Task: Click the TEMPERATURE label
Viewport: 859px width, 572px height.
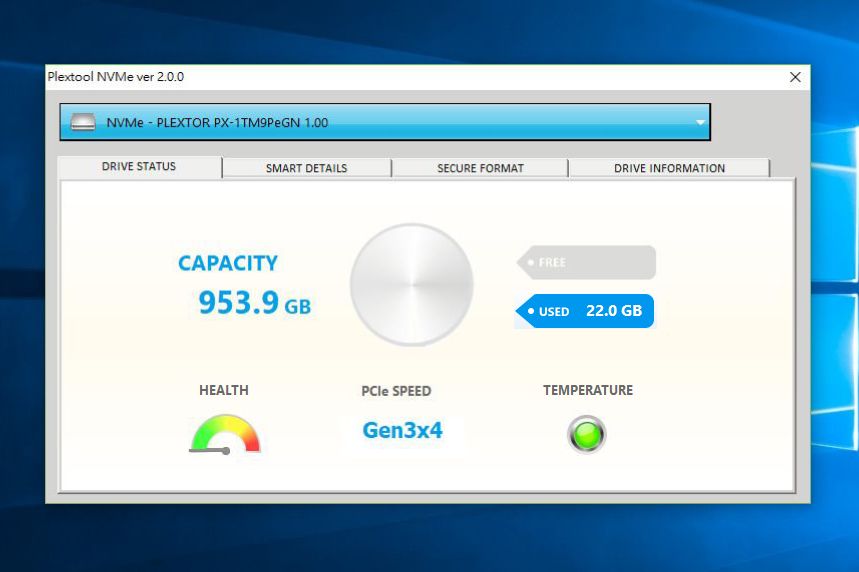Action: [588, 390]
